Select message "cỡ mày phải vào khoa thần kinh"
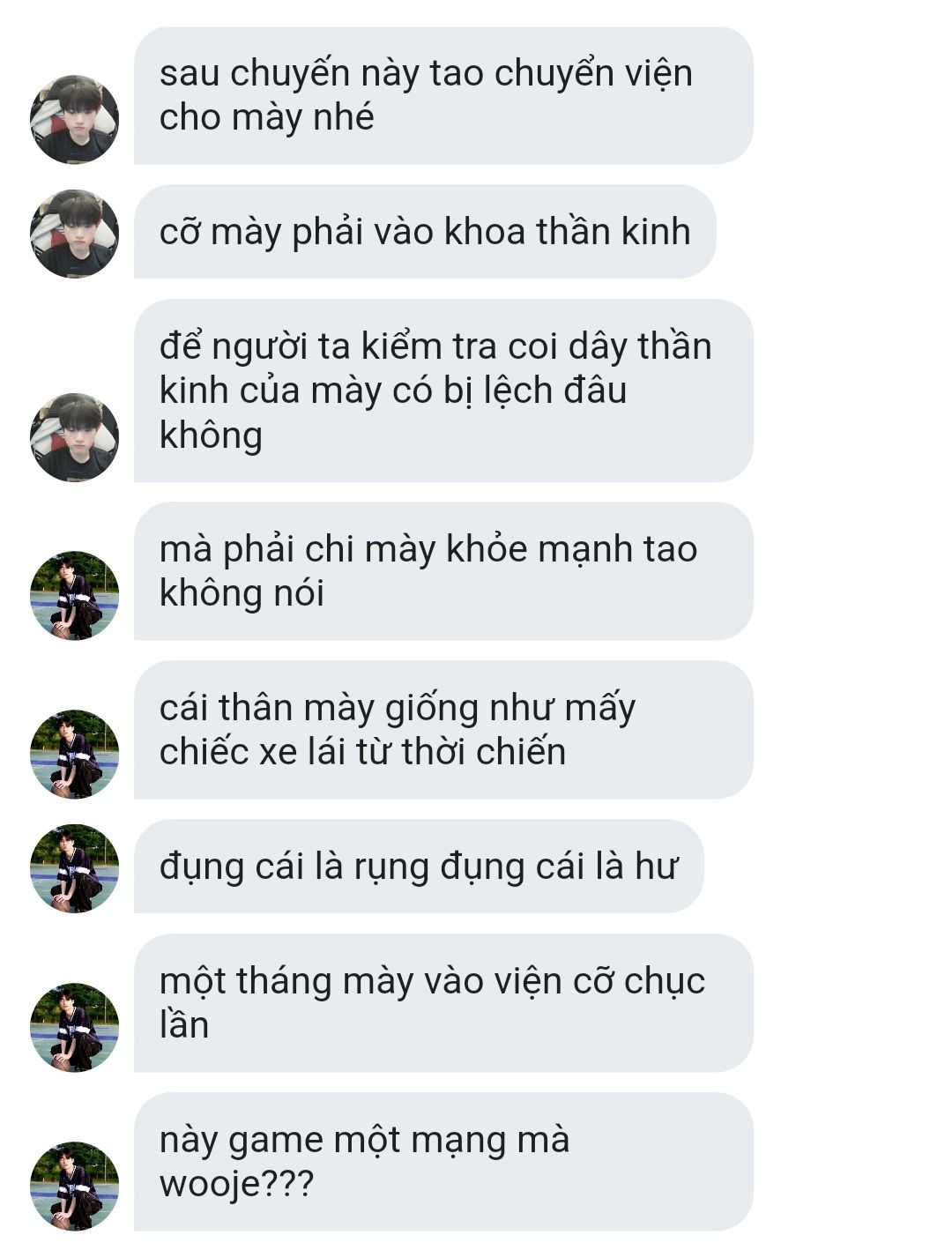The image size is (952, 1250). pos(425,232)
